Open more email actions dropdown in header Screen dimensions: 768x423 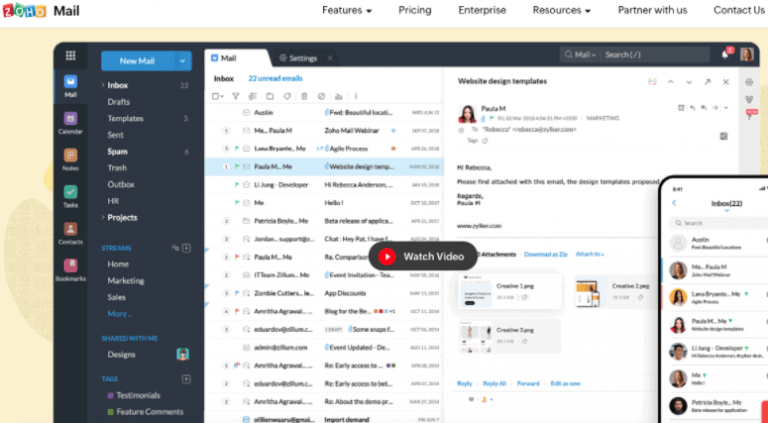(x=726, y=108)
